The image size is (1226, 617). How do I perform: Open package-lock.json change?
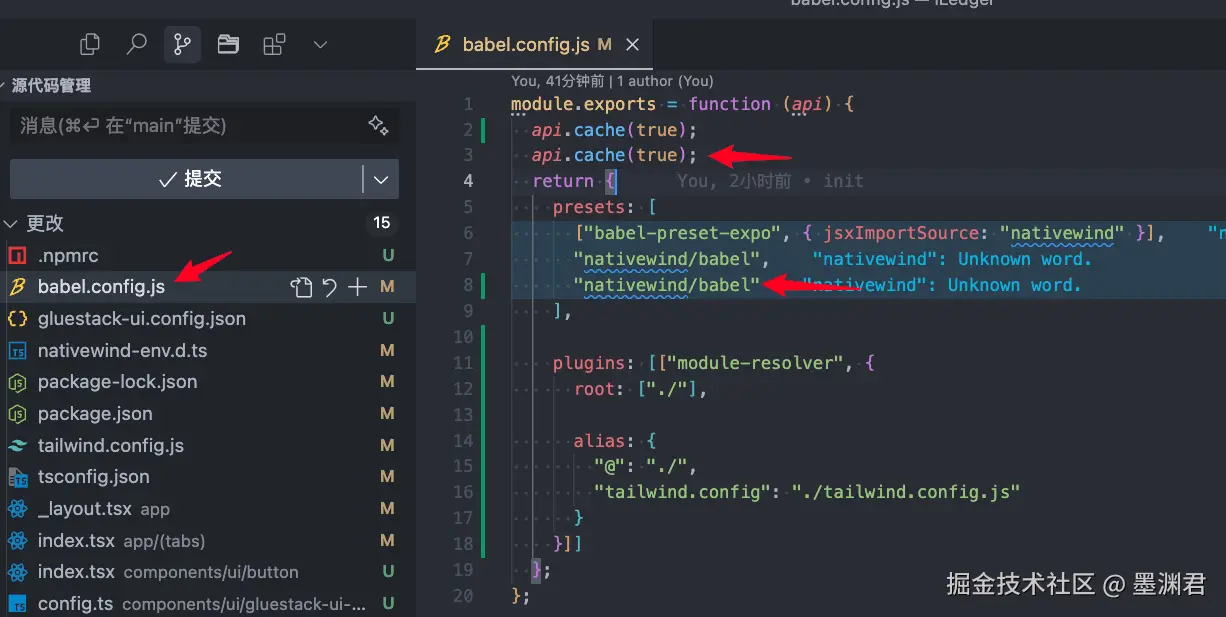click(x=117, y=382)
